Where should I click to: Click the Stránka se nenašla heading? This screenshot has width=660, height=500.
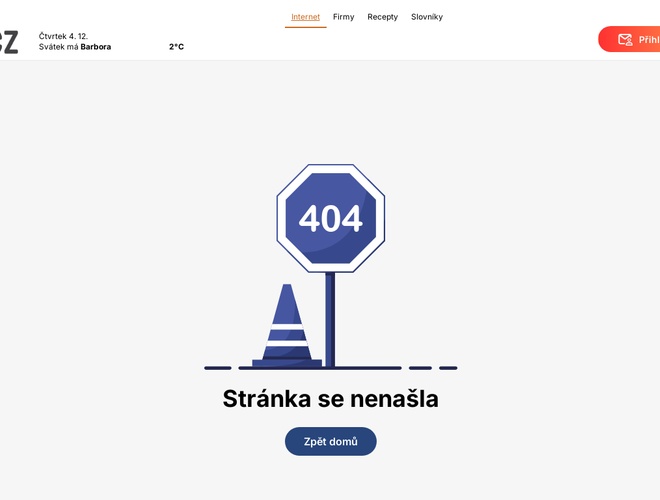[x=330, y=399]
